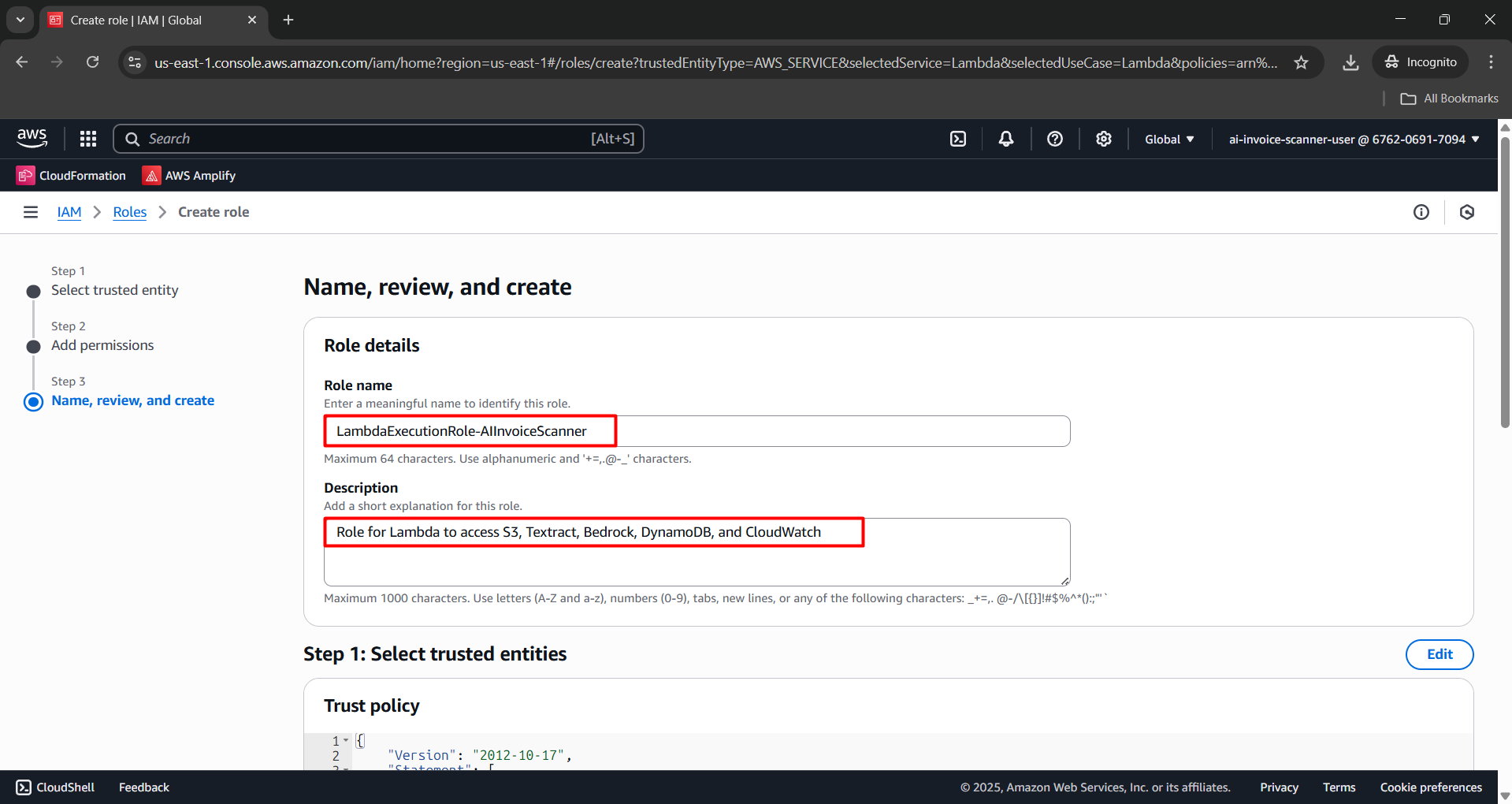Open the ai-invoice-scanner-user account menu
The width and height of the screenshot is (1512, 804).
[x=1353, y=139]
